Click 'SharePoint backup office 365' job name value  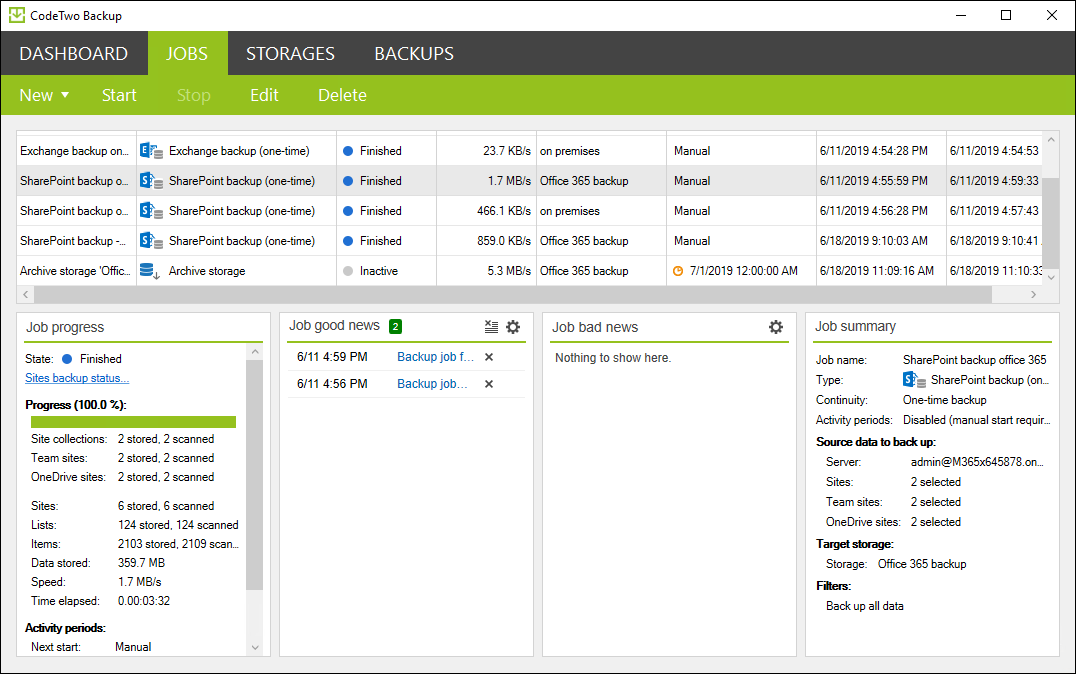click(974, 360)
